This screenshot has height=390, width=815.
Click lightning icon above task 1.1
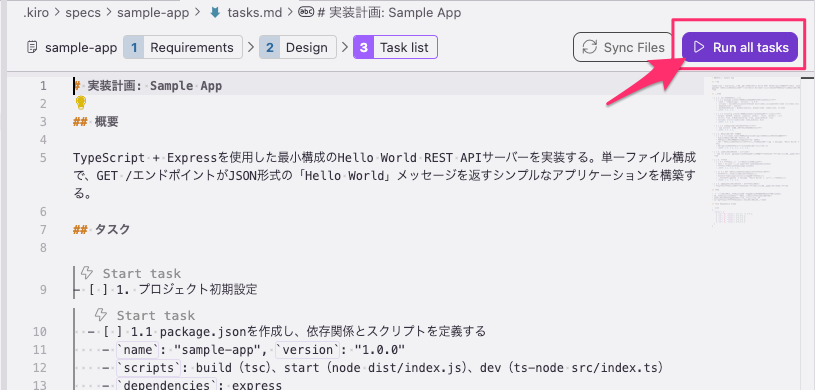102,315
